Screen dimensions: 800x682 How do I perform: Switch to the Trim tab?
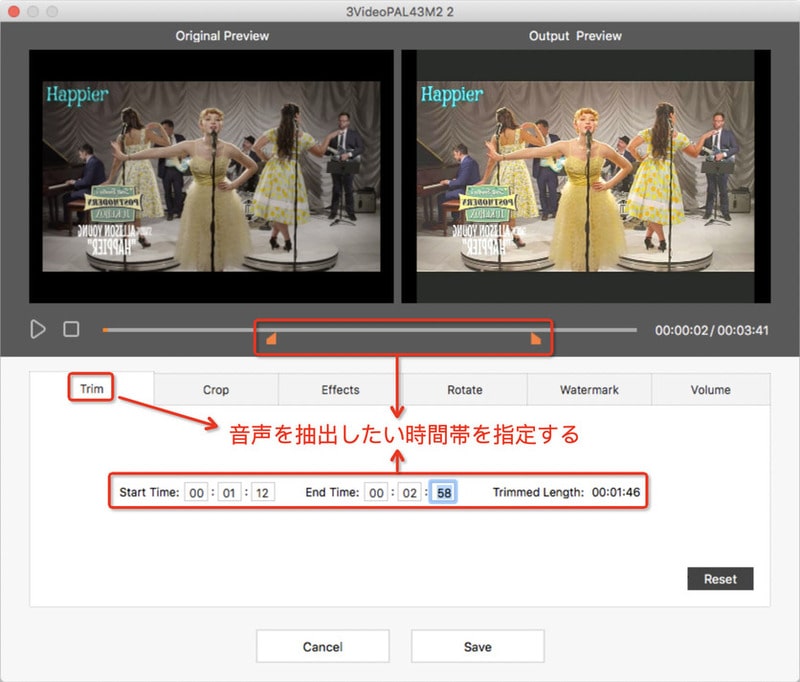click(92, 389)
